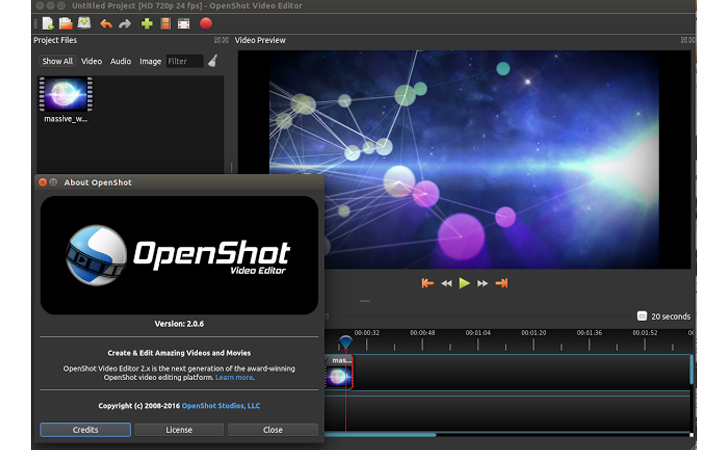The height and width of the screenshot is (450, 728).
Task: Switch to the Video files tab
Action: (91, 61)
